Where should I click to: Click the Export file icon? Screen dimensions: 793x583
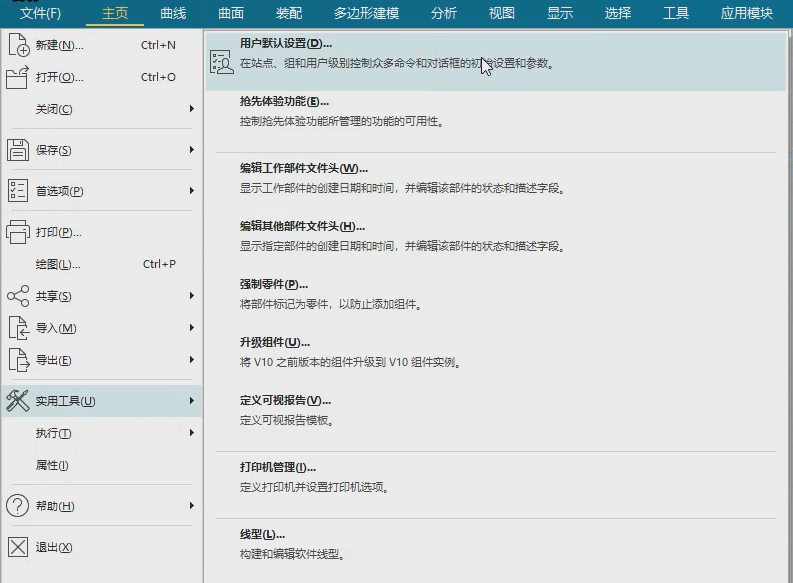(18, 360)
